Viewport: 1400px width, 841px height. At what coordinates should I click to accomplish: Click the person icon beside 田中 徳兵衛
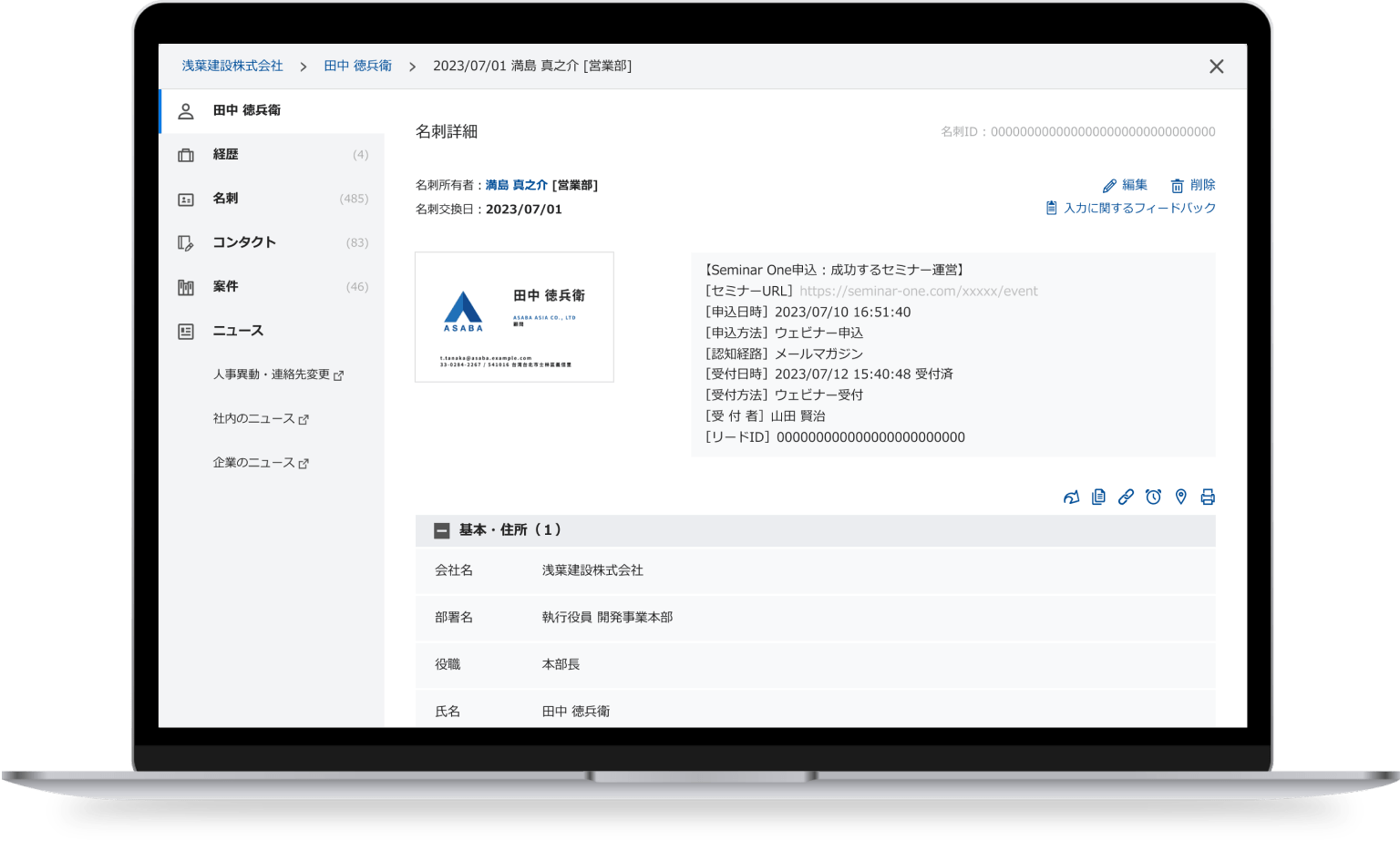(186, 111)
